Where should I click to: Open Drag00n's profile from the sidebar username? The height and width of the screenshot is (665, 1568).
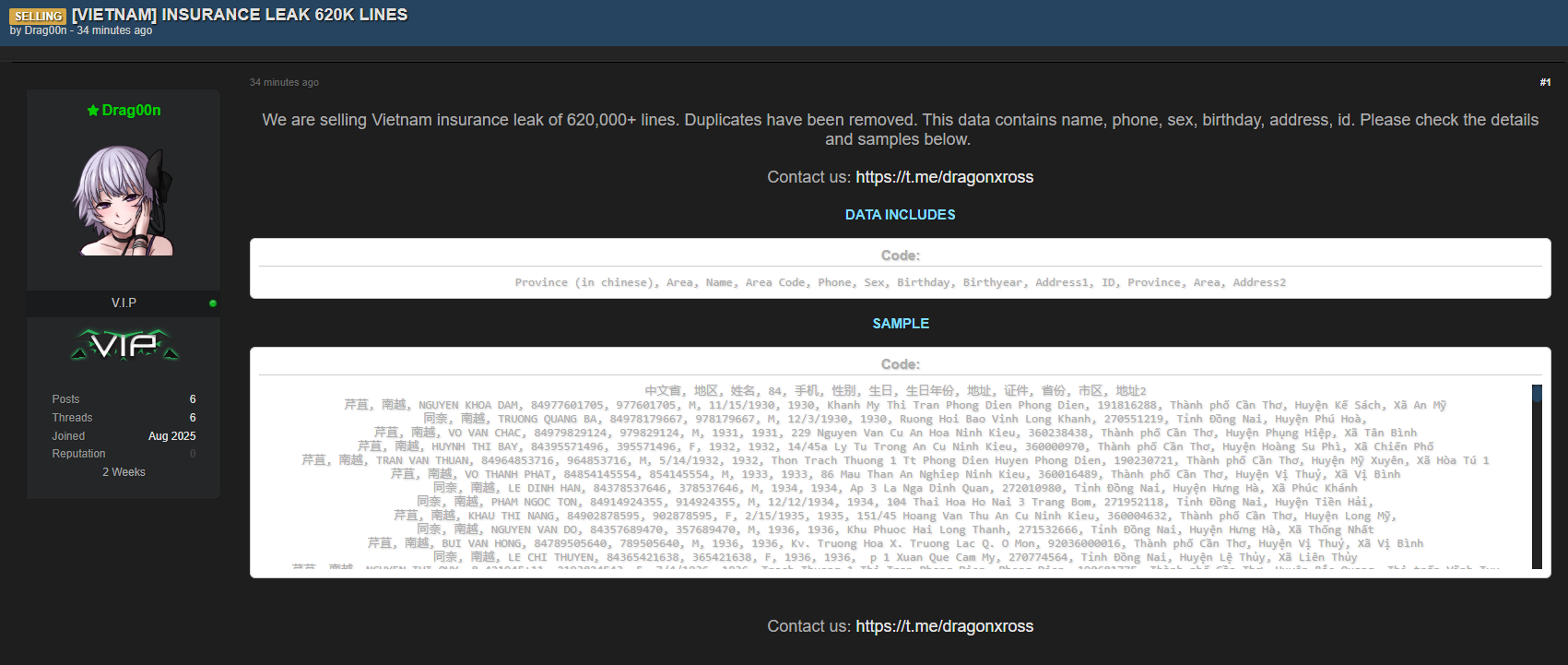click(x=131, y=111)
